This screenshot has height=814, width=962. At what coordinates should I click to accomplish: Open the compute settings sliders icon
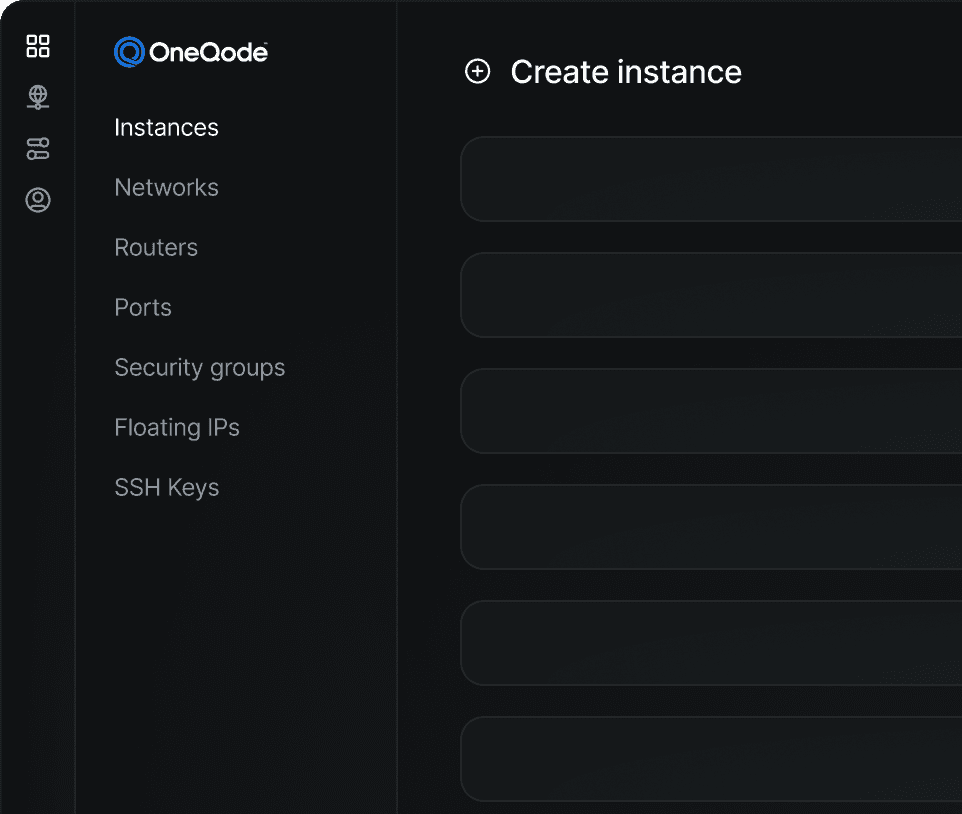[38, 148]
